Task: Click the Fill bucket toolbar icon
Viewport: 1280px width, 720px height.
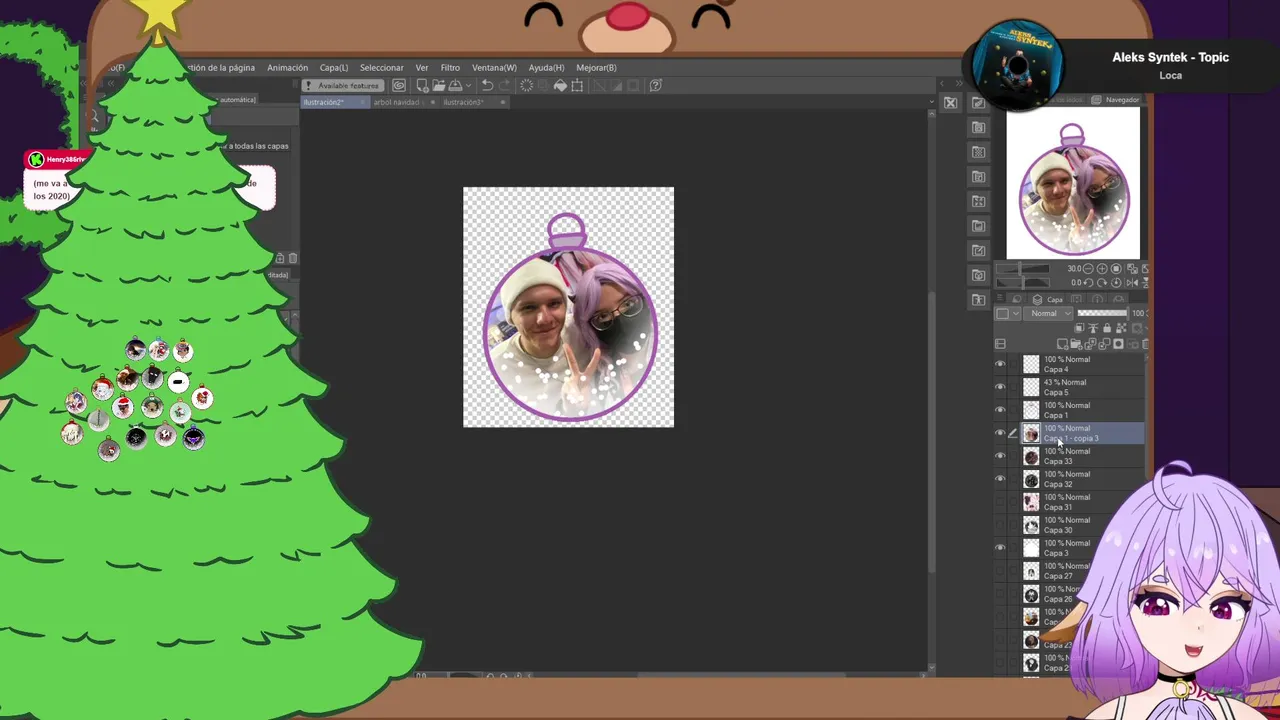Action: pyautogui.click(x=560, y=86)
